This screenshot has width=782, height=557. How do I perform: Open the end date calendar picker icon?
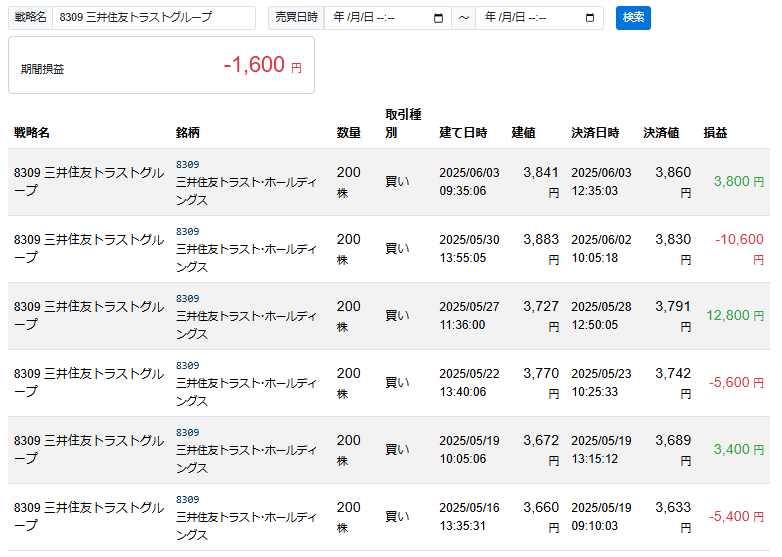tap(589, 18)
